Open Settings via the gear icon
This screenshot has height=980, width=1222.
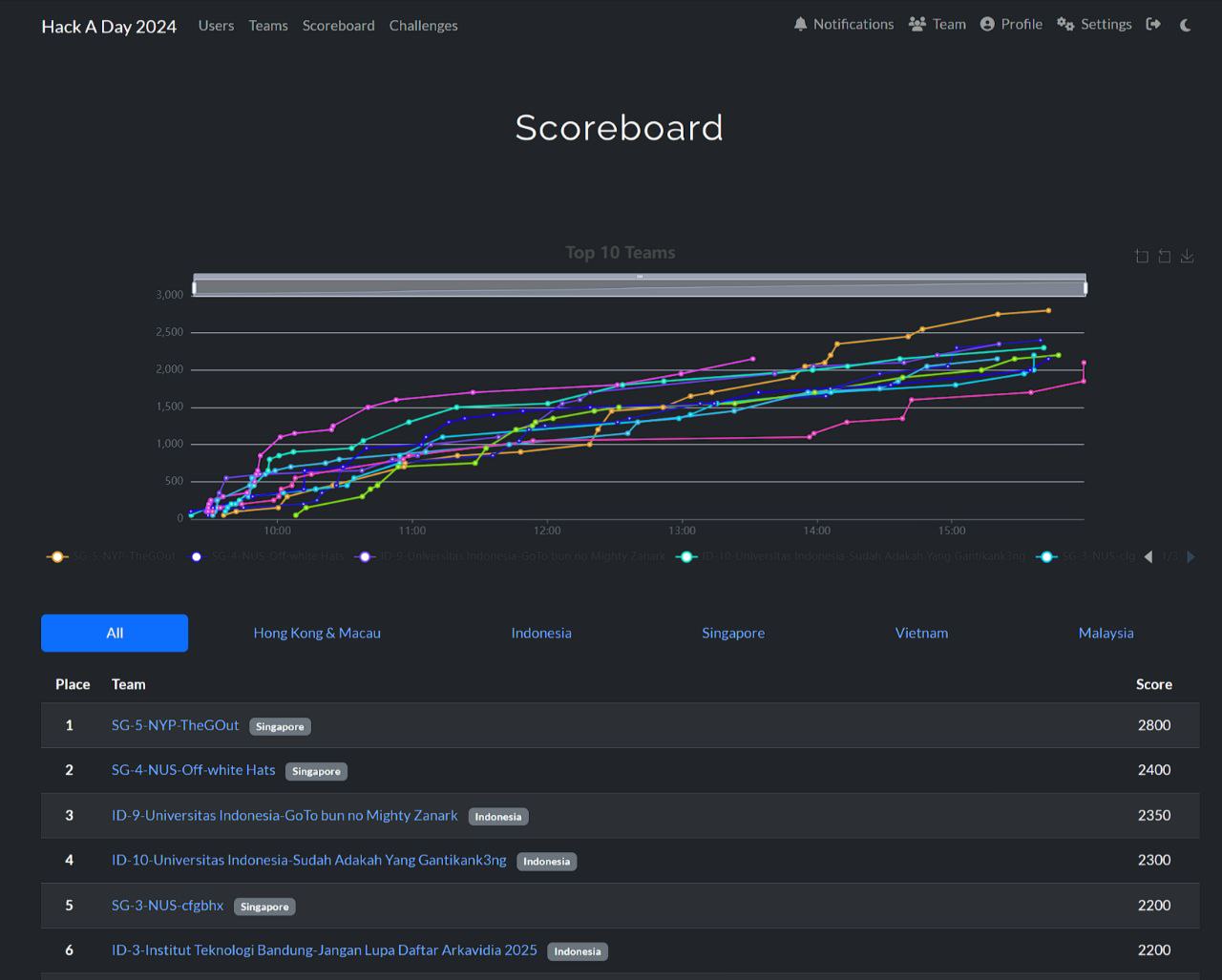(x=1064, y=24)
